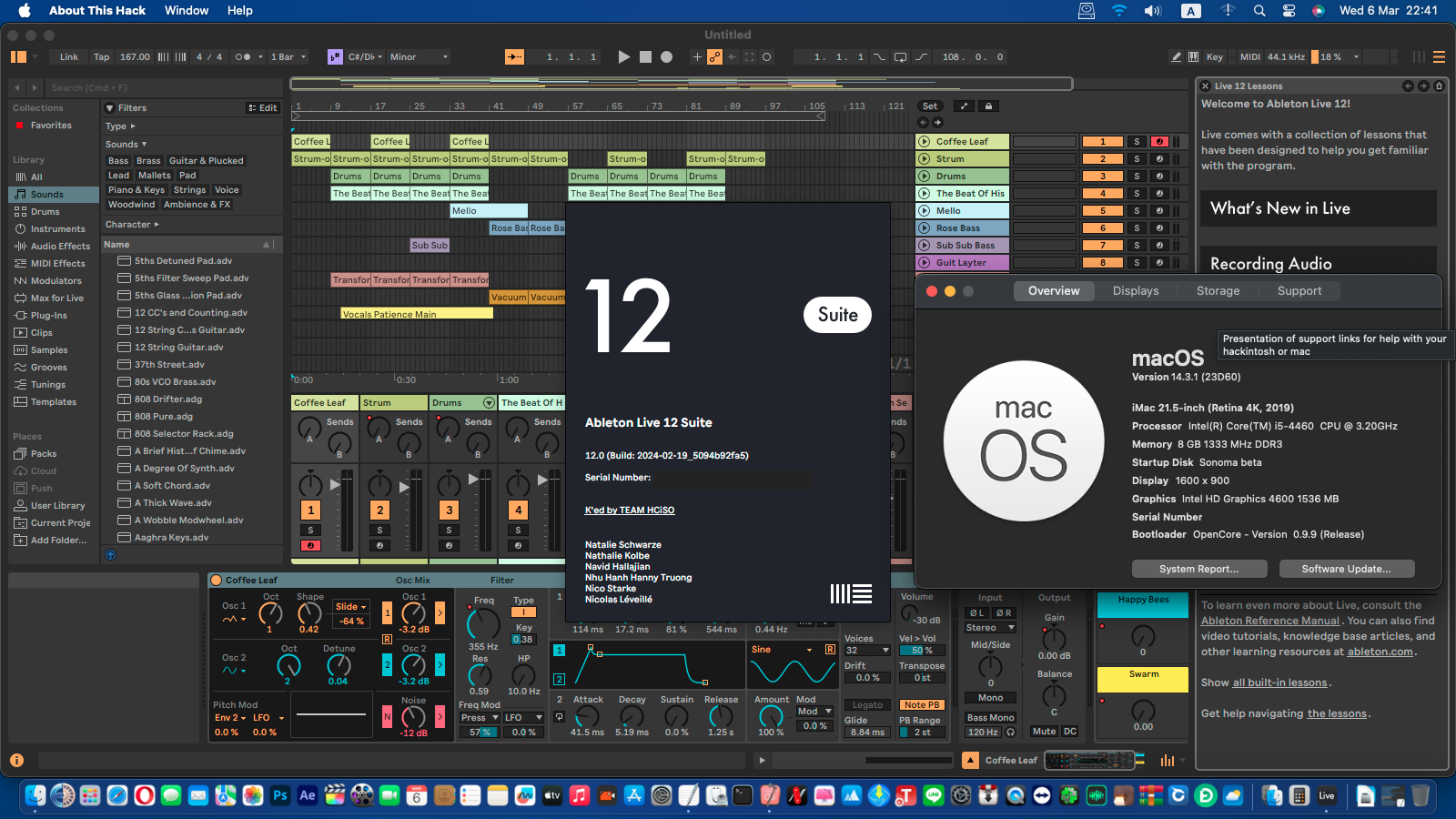Stop playback with the Stop button
The image size is (1456, 819).
[x=645, y=56]
